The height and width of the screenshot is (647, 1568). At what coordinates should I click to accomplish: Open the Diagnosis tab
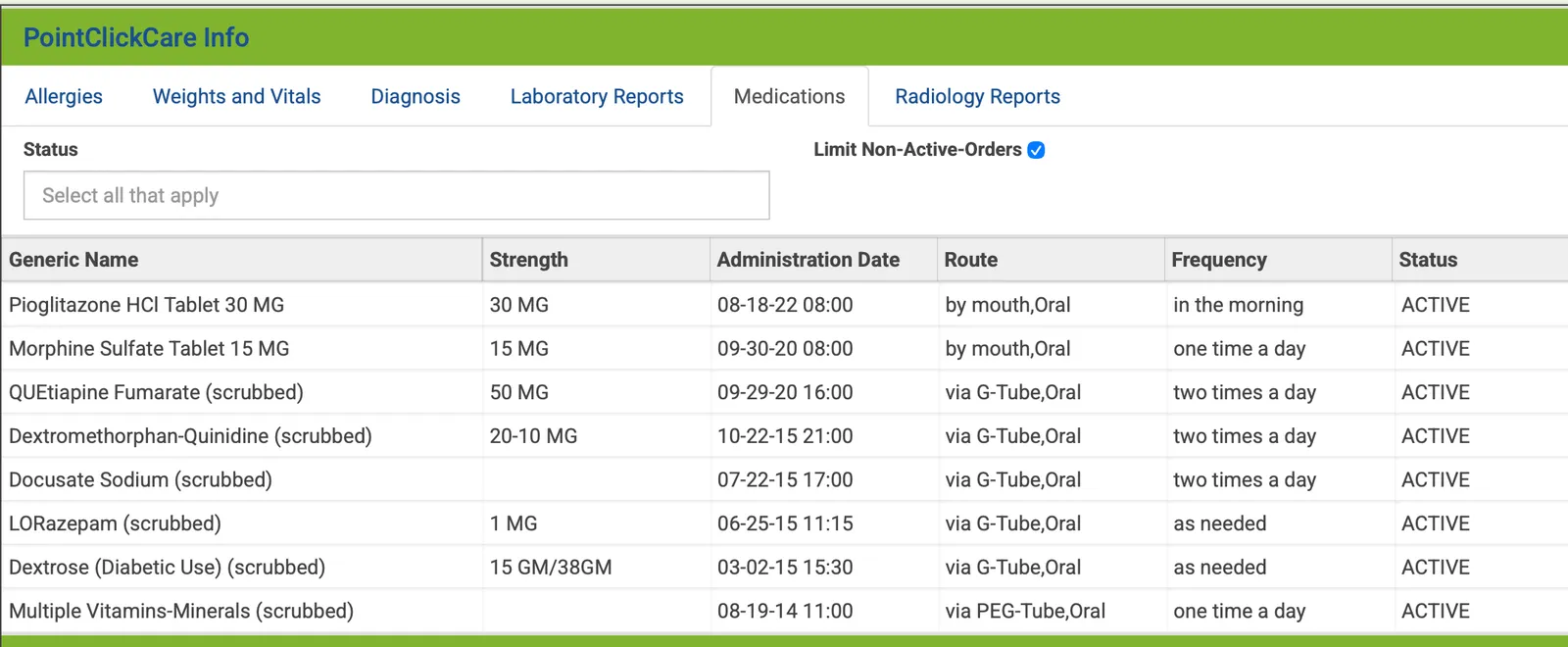pyautogui.click(x=416, y=96)
